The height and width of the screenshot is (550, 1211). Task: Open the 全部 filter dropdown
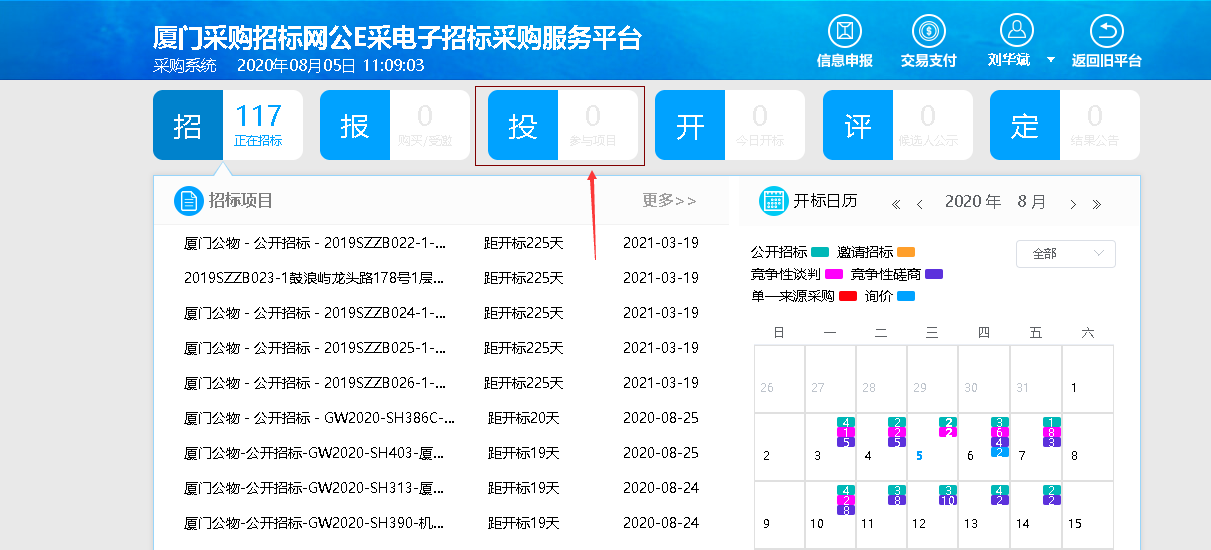[x=1065, y=254]
